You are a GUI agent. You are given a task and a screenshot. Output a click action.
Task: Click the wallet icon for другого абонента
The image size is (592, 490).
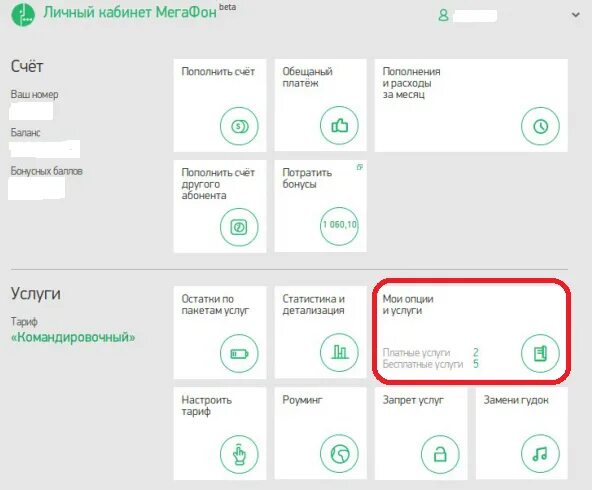coord(239,227)
